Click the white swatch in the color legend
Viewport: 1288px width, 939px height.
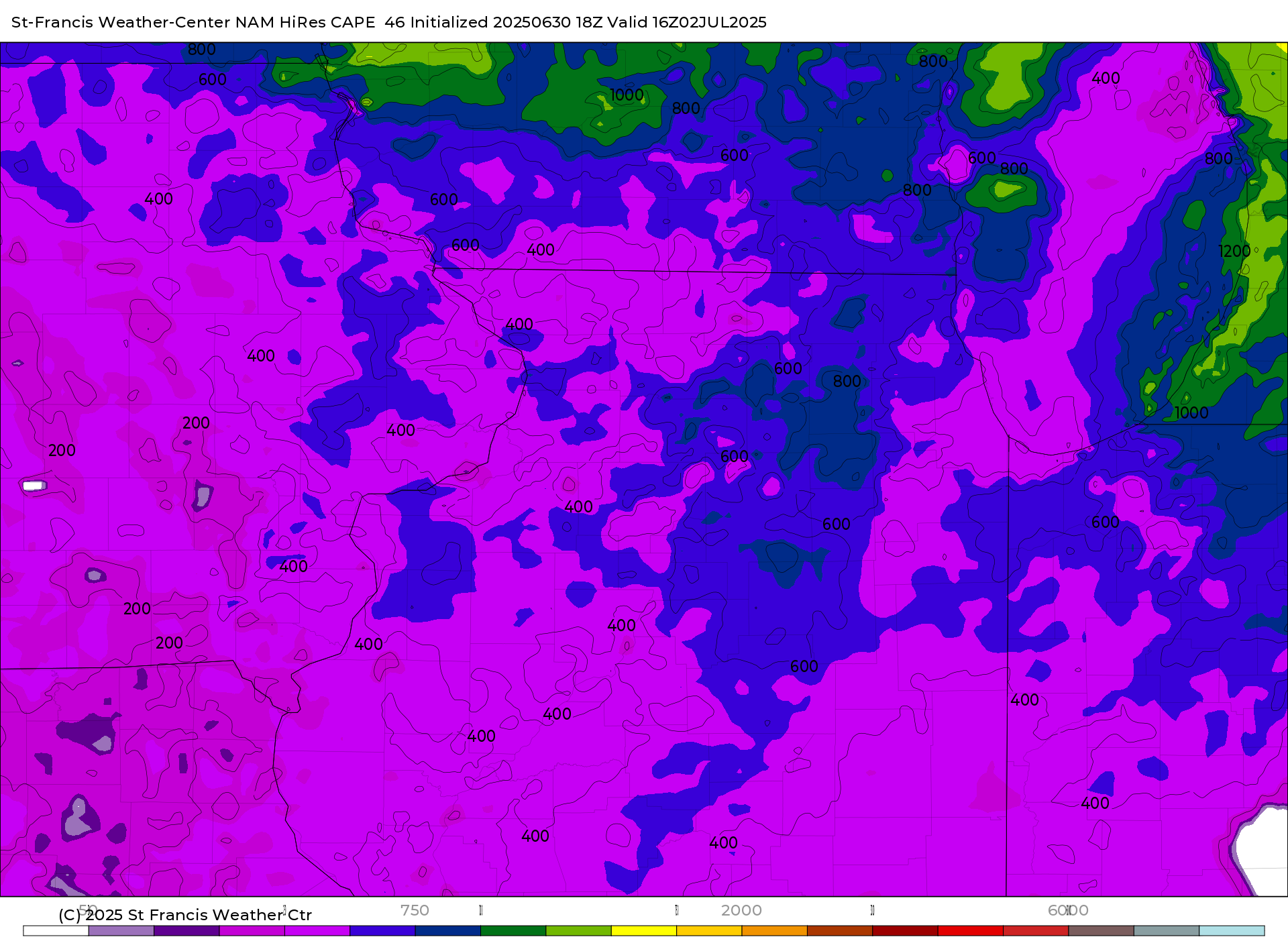point(56,931)
